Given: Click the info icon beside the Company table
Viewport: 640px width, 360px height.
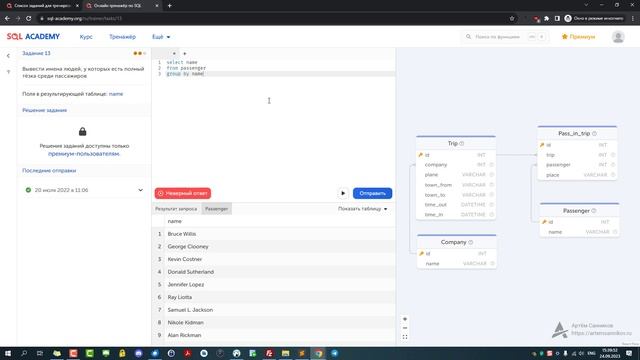Looking at the screenshot, I should click(x=471, y=242).
